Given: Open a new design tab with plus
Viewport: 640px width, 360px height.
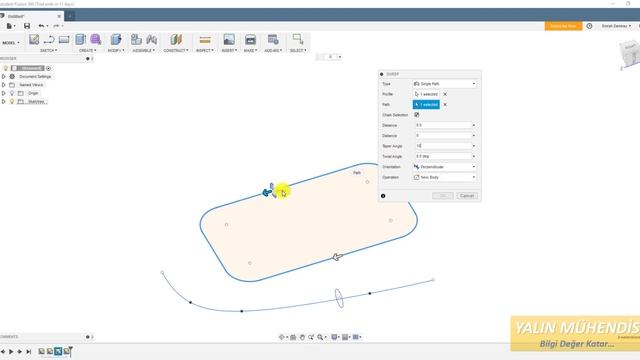Looking at the screenshot, I should point(70,16).
